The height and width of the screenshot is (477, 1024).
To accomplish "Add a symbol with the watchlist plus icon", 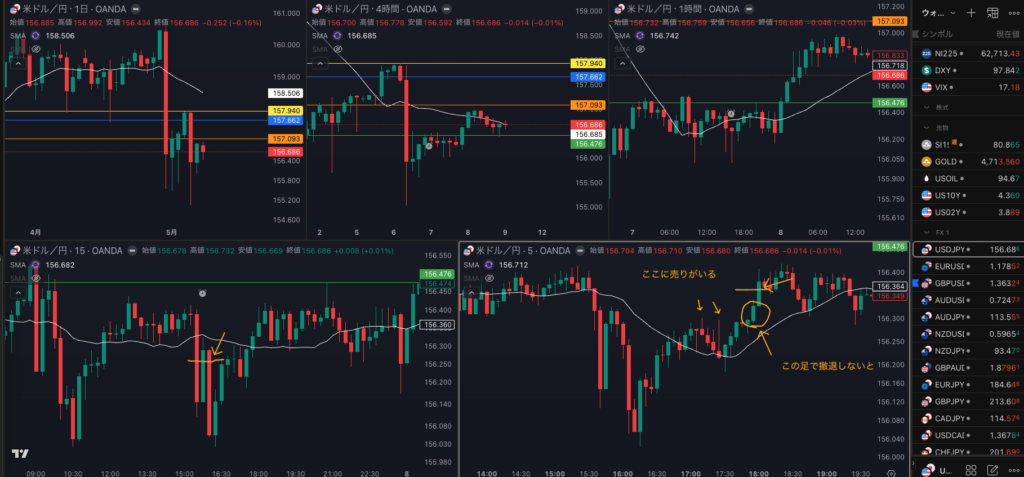I will coord(972,12).
